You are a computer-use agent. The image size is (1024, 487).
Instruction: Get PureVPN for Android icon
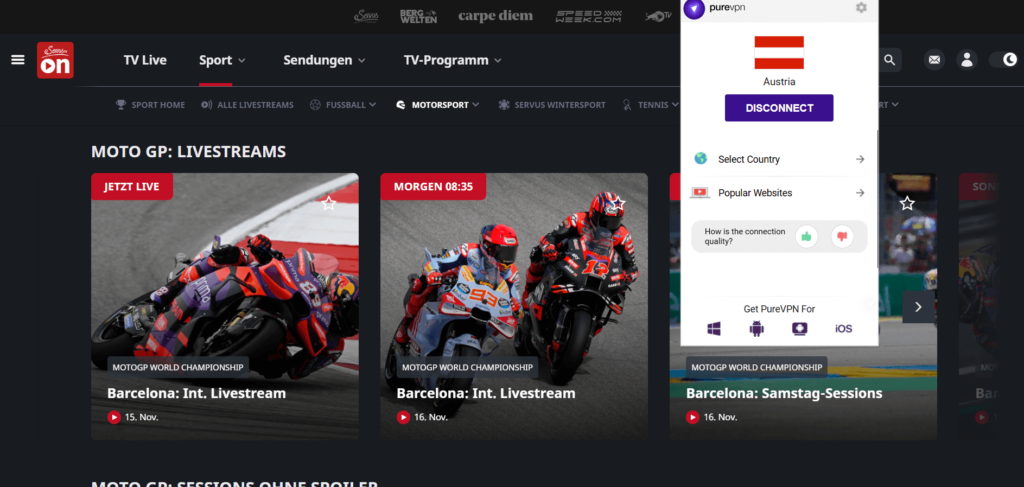757,329
